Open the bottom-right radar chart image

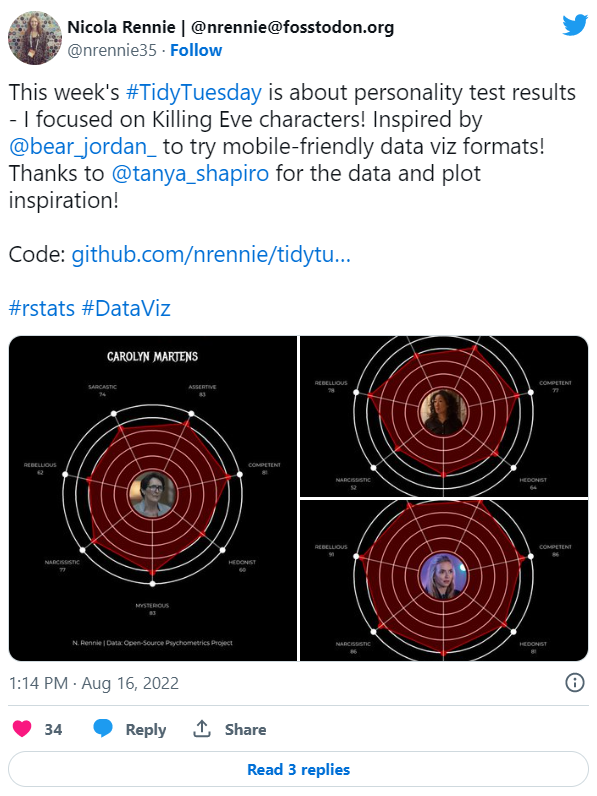444,580
